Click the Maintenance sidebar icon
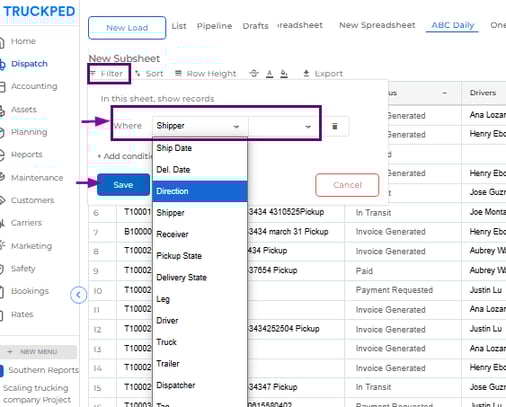This screenshot has width=506, height=407. tap(2, 177)
